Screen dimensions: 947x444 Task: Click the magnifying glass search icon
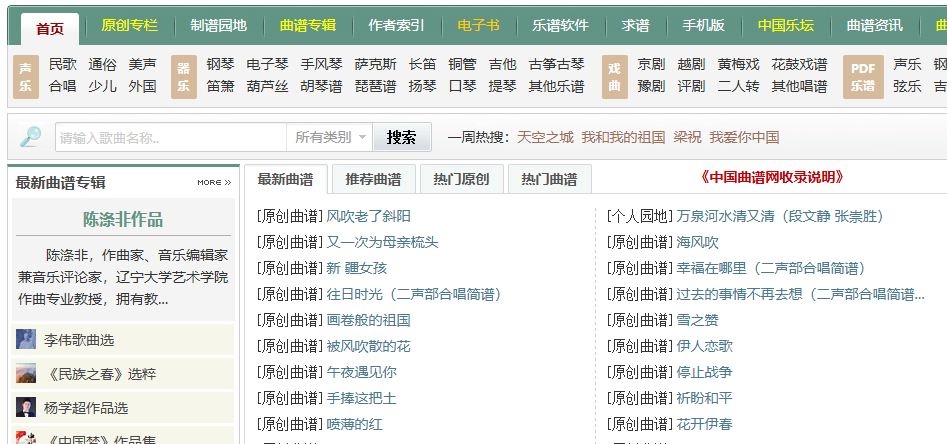(30, 137)
